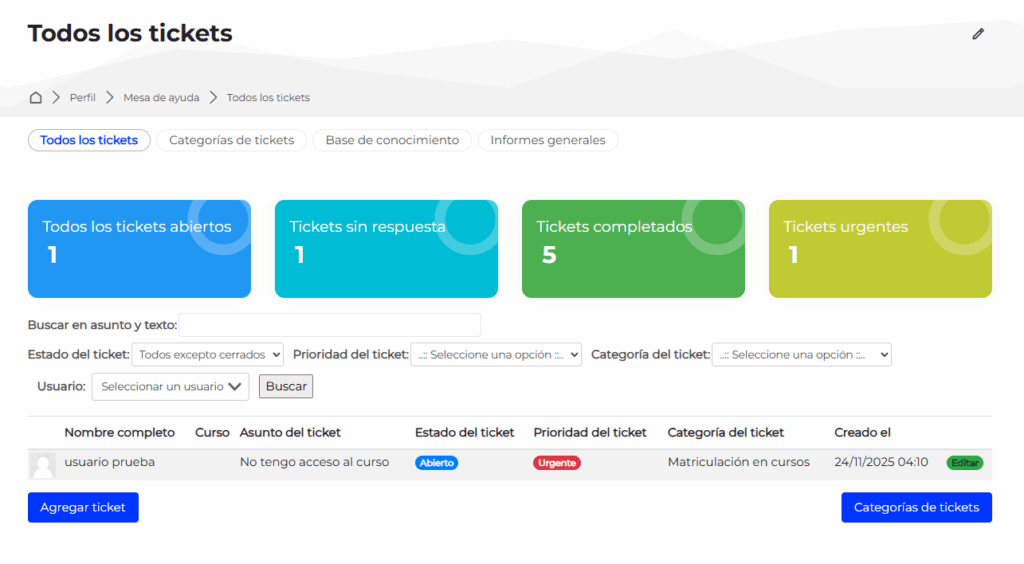1024x564 pixels.
Task: Open the Mesa de ayuda breadcrumb link
Action: [161, 98]
